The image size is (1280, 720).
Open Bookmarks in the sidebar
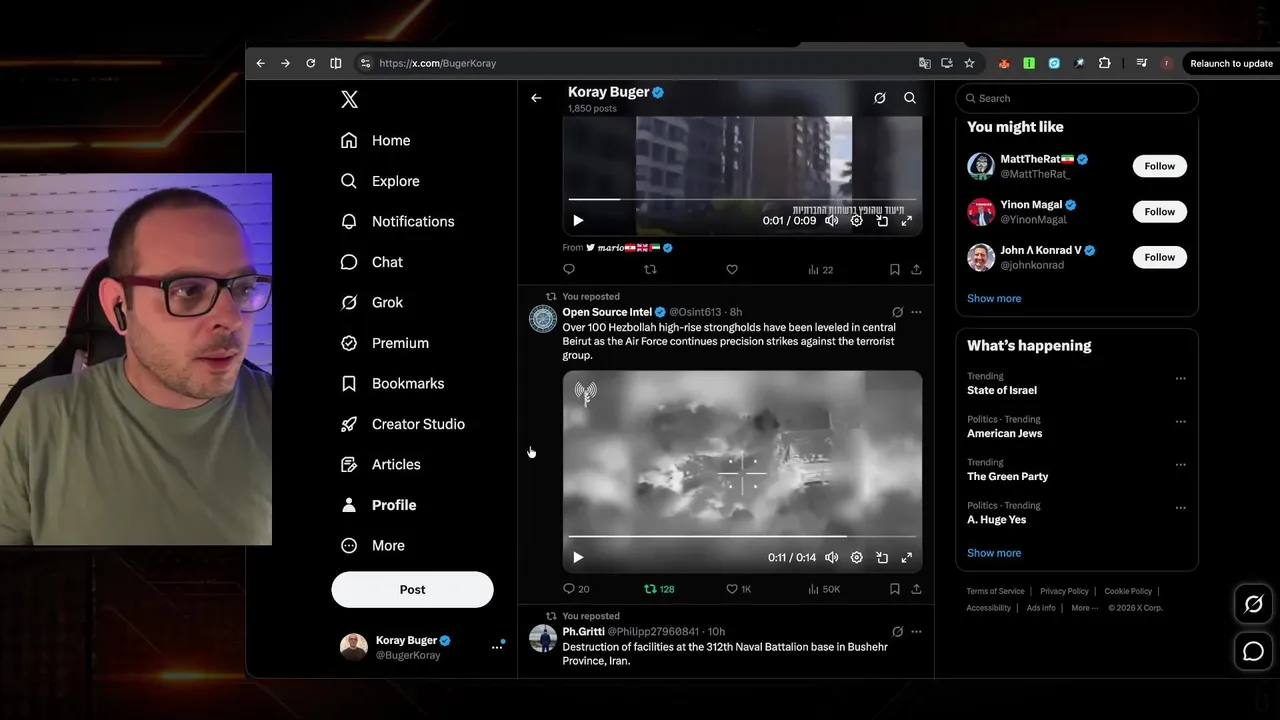point(392,383)
